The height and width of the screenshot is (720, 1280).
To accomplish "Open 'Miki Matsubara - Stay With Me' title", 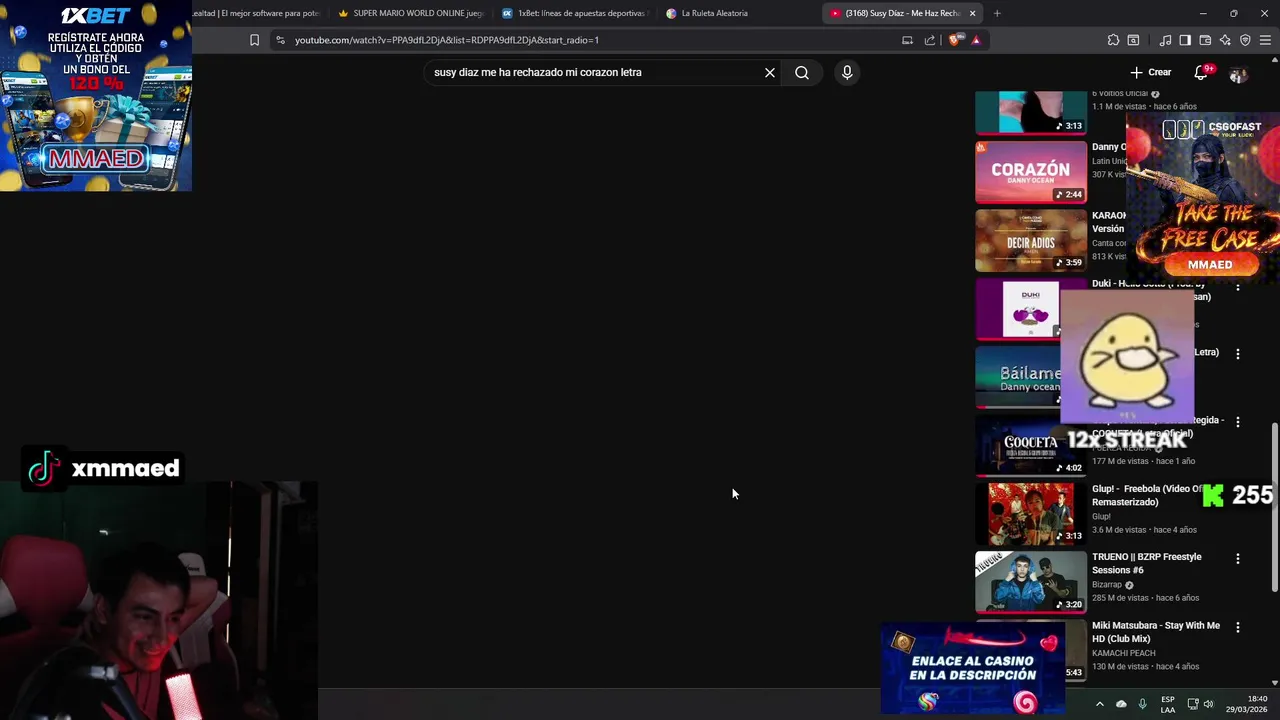I will click(x=1156, y=632).
